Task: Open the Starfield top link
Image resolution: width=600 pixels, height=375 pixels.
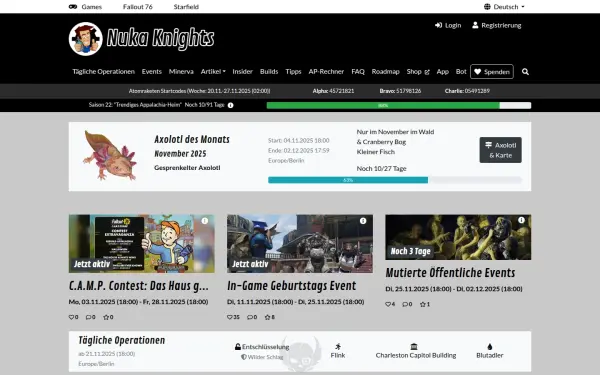Action: point(186,7)
